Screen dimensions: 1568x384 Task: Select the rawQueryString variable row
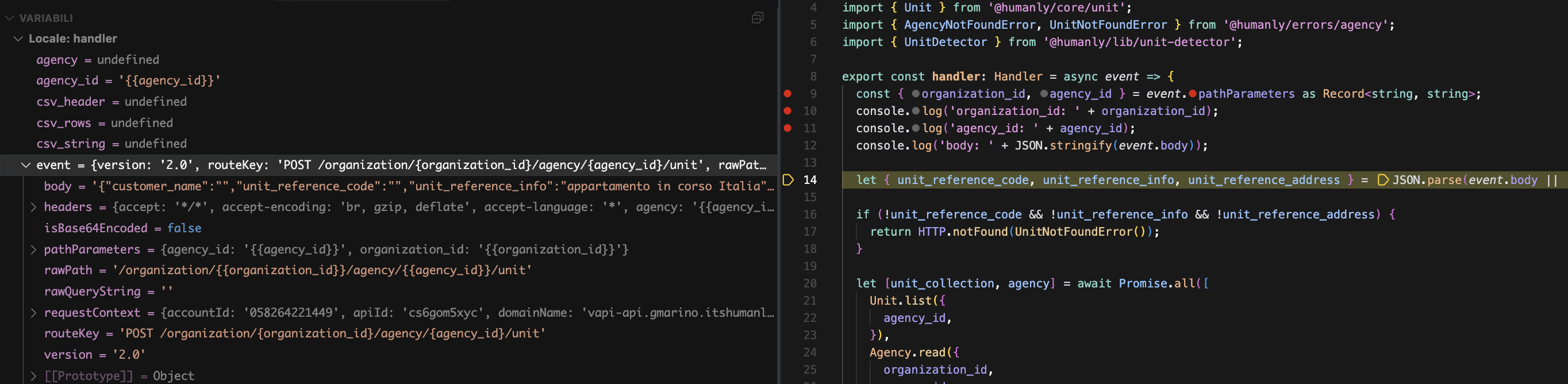coord(390,291)
